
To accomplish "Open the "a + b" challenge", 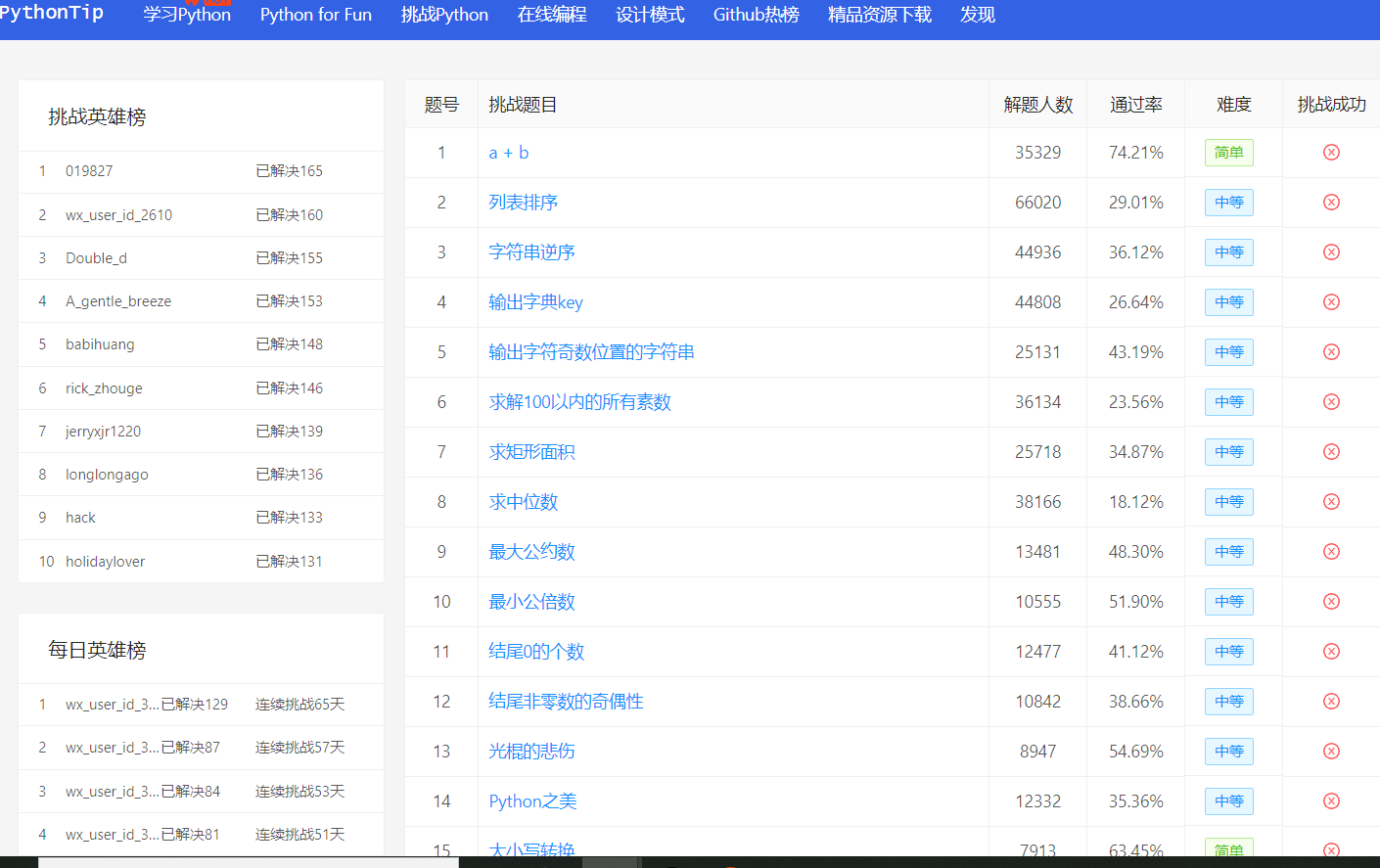I will click(507, 152).
